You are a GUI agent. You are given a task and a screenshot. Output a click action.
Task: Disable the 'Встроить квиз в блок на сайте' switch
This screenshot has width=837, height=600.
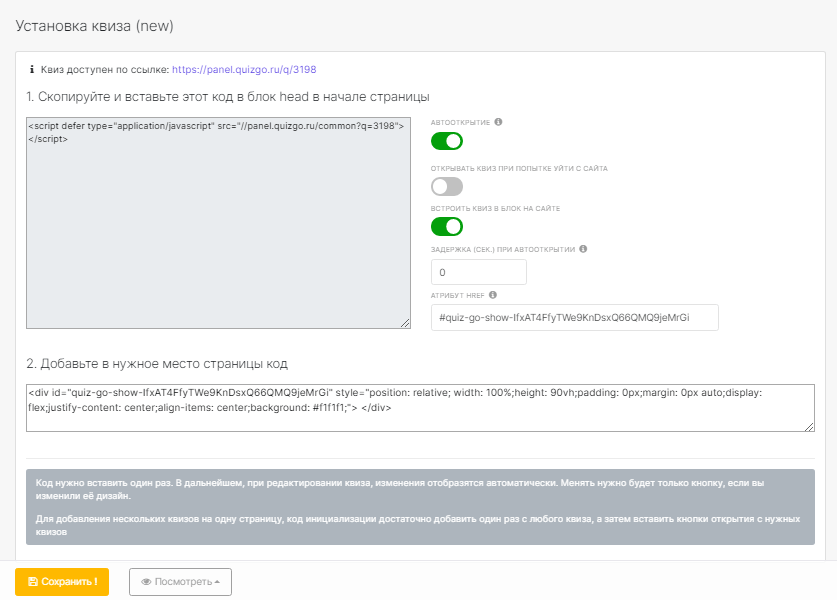click(447, 227)
